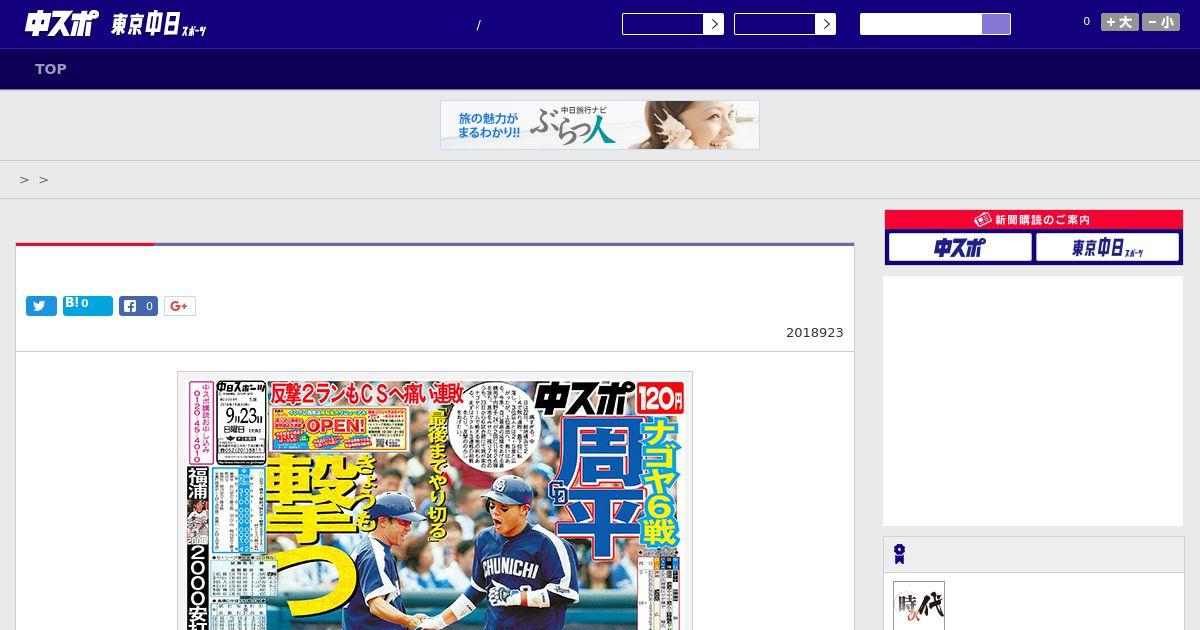Viewport: 1200px width, 630px height.
Task: Click the second dropdown arrow button
Action: (x=825, y=24)
